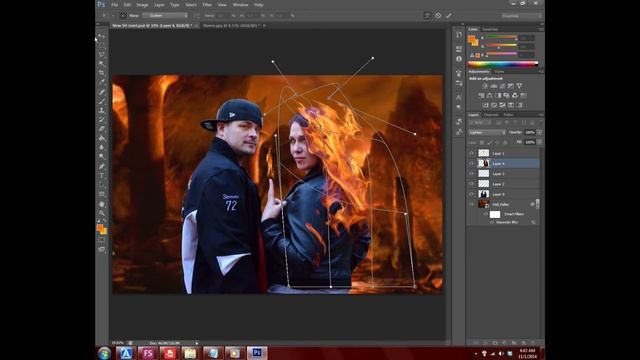640x360 pixels.
Task: Open the Layers panel flyout menu
Action: [x=540, y=115]
